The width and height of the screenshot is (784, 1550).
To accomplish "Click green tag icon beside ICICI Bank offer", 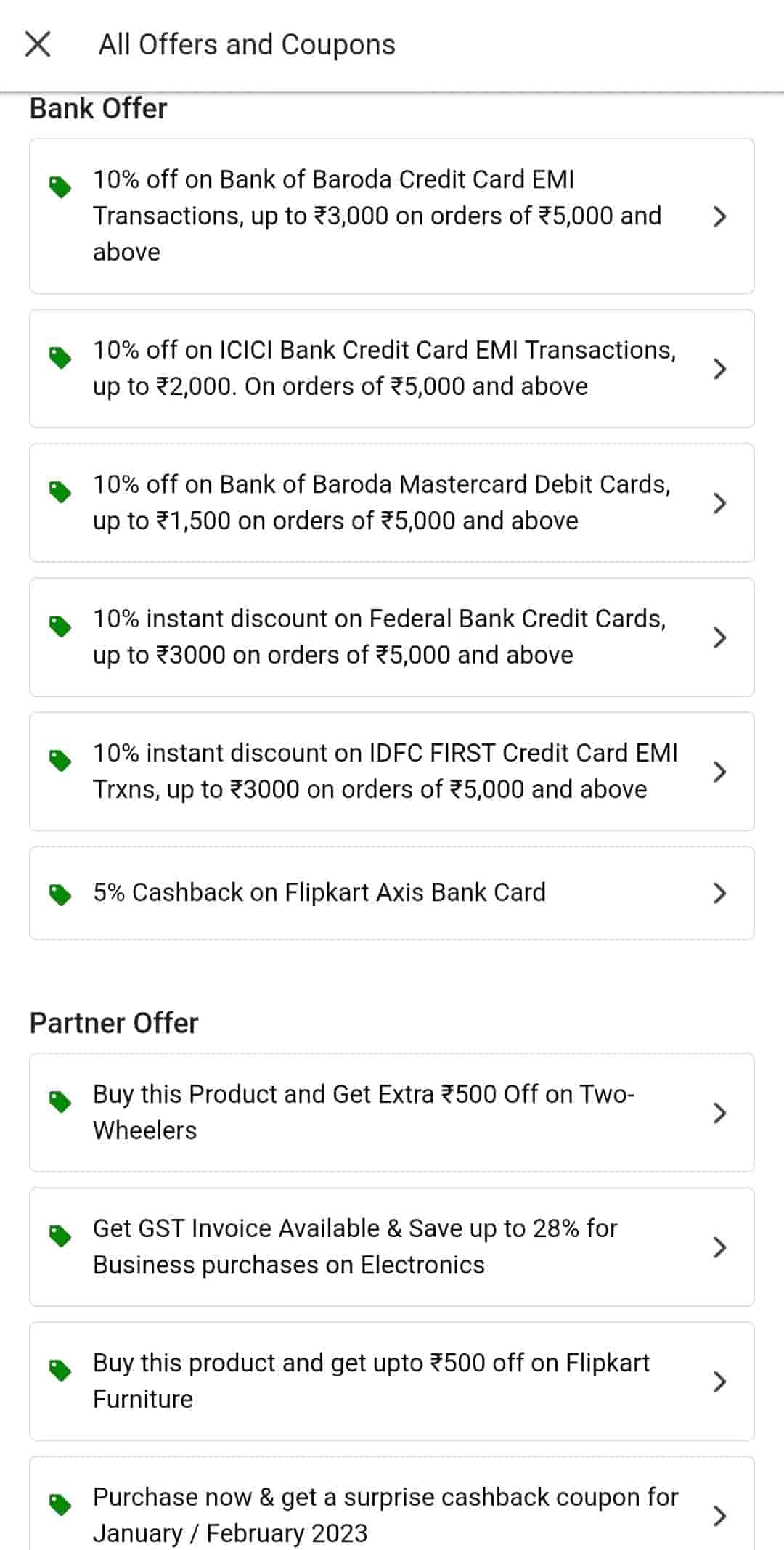I will tap(60, 357).
